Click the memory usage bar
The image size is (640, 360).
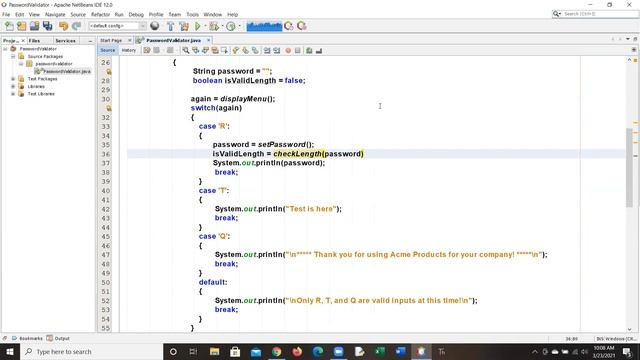(264, 27)
